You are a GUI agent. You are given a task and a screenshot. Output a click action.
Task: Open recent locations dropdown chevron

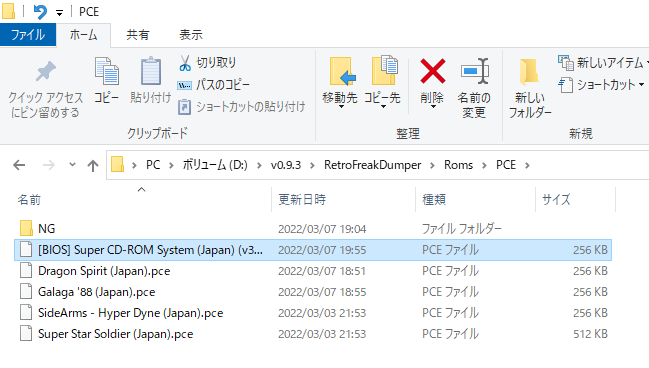(x=72, y=165)
